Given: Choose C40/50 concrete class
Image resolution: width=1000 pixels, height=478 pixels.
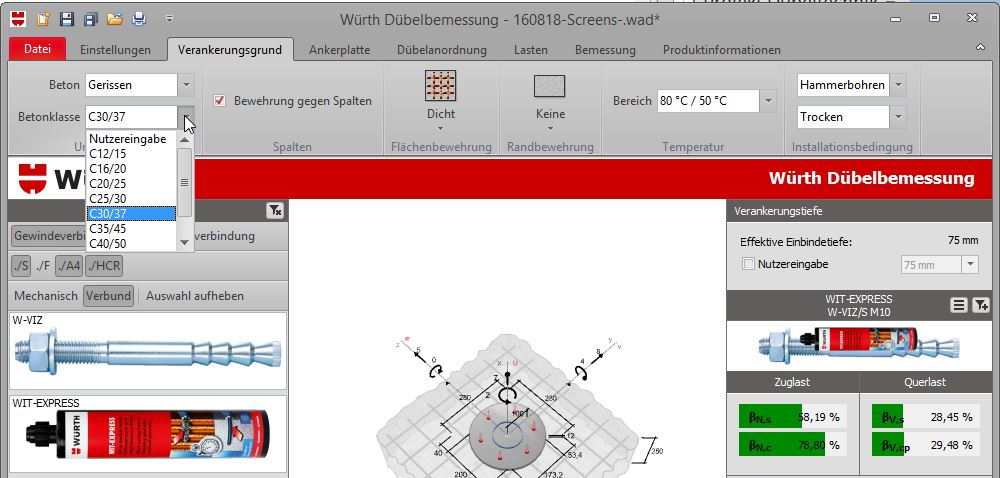Looking at the screenshot, I should coord(131,243).
